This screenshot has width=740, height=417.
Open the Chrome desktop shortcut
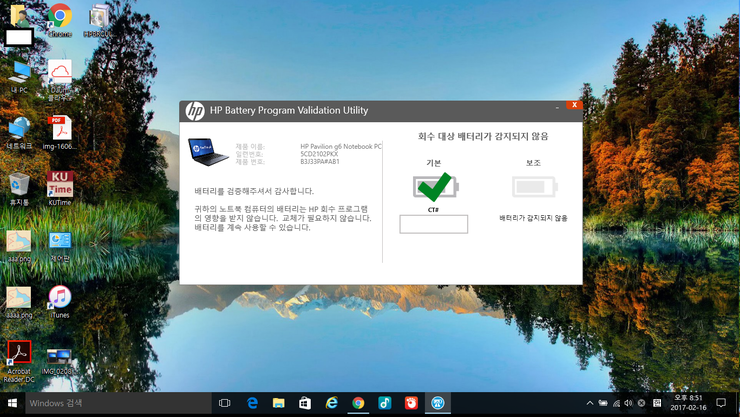(60, 20)
